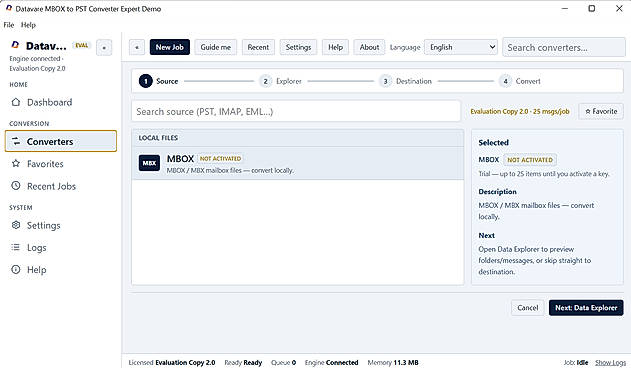This screenshot has width=631, height=368.
Task: Click the Dashboard home icon
Action: tap(16, 102)
